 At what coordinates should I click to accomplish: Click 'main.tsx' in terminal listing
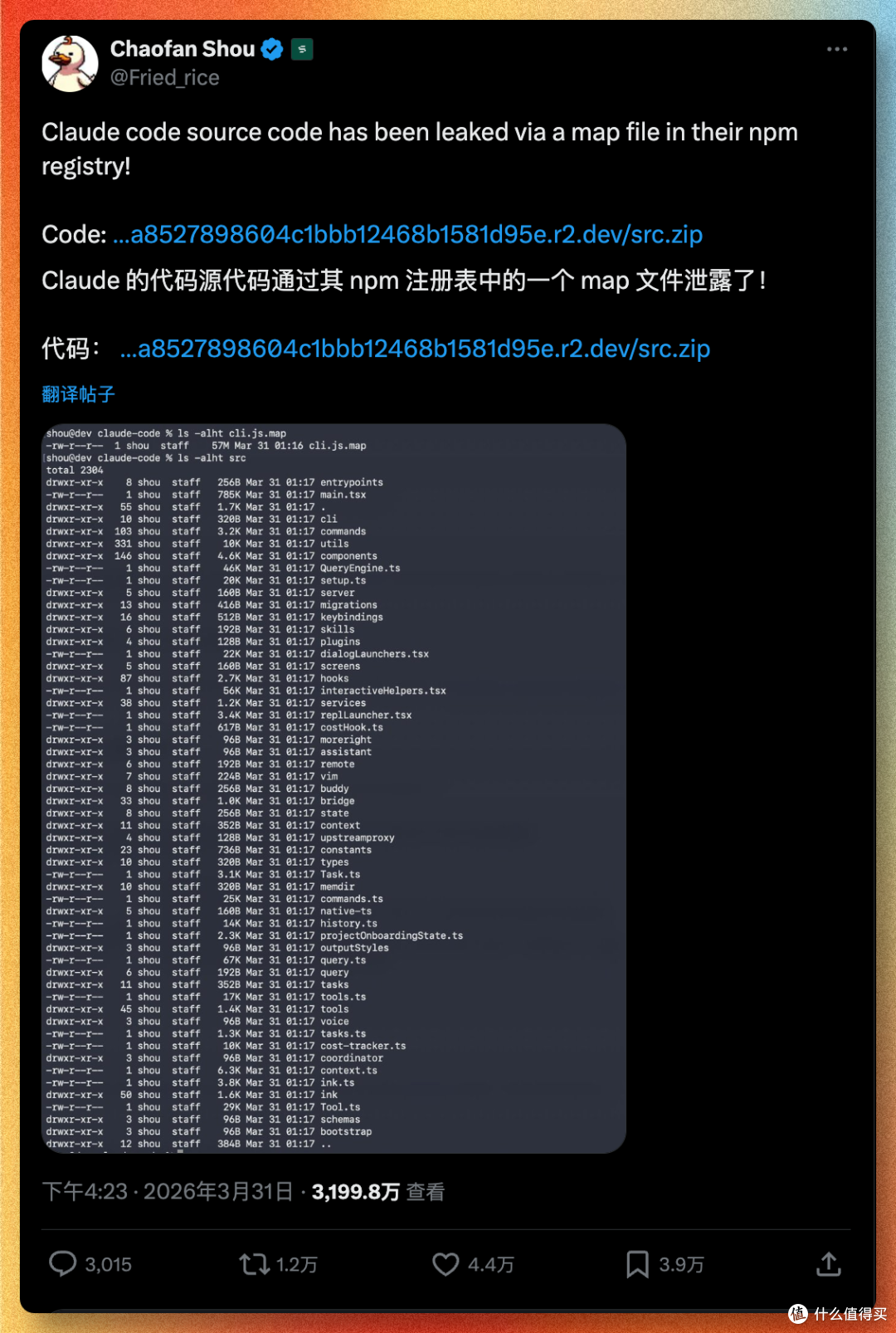343,495
